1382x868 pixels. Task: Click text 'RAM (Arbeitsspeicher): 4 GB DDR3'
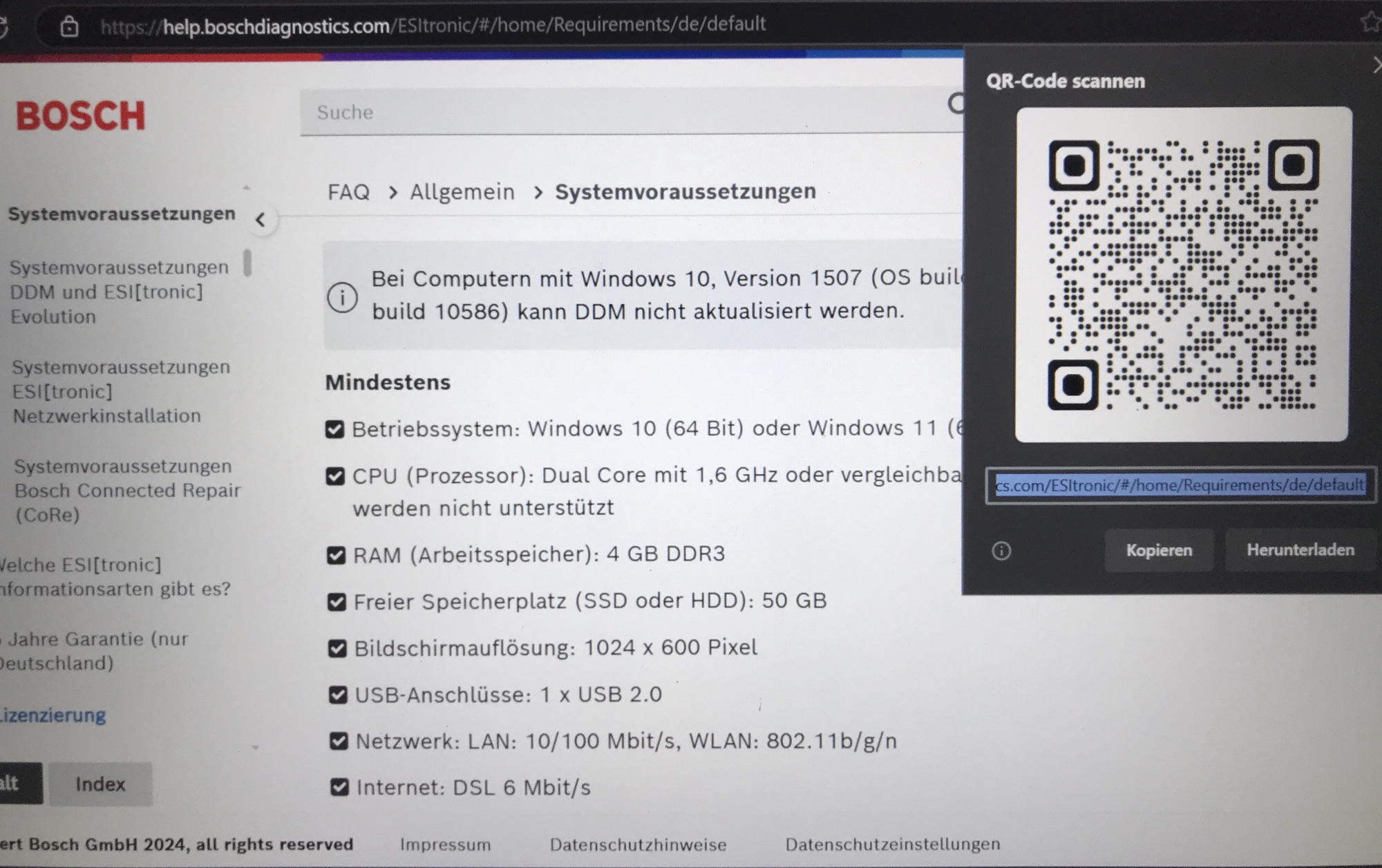(x=539, y=554)
